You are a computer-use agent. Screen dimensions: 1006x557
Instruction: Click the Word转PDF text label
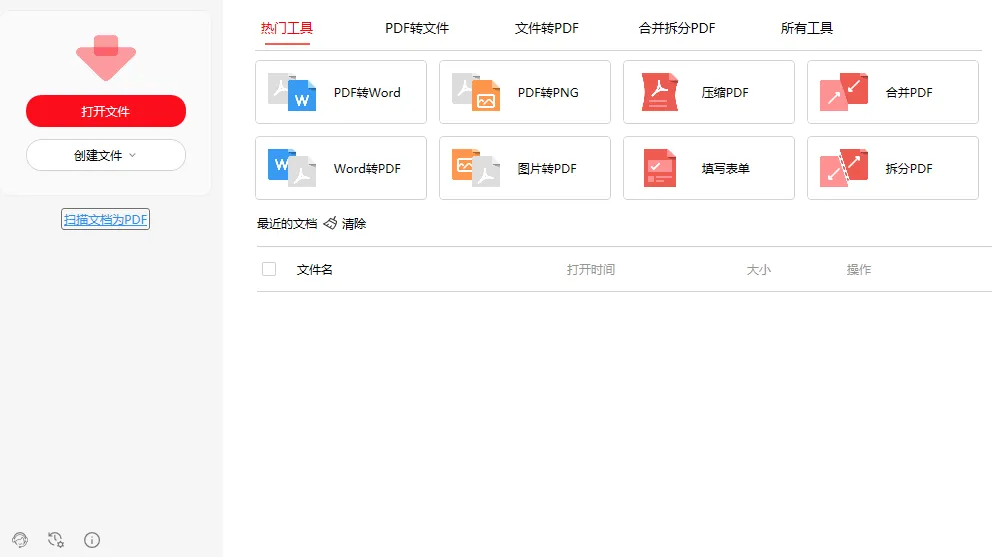tap(367, 168)
